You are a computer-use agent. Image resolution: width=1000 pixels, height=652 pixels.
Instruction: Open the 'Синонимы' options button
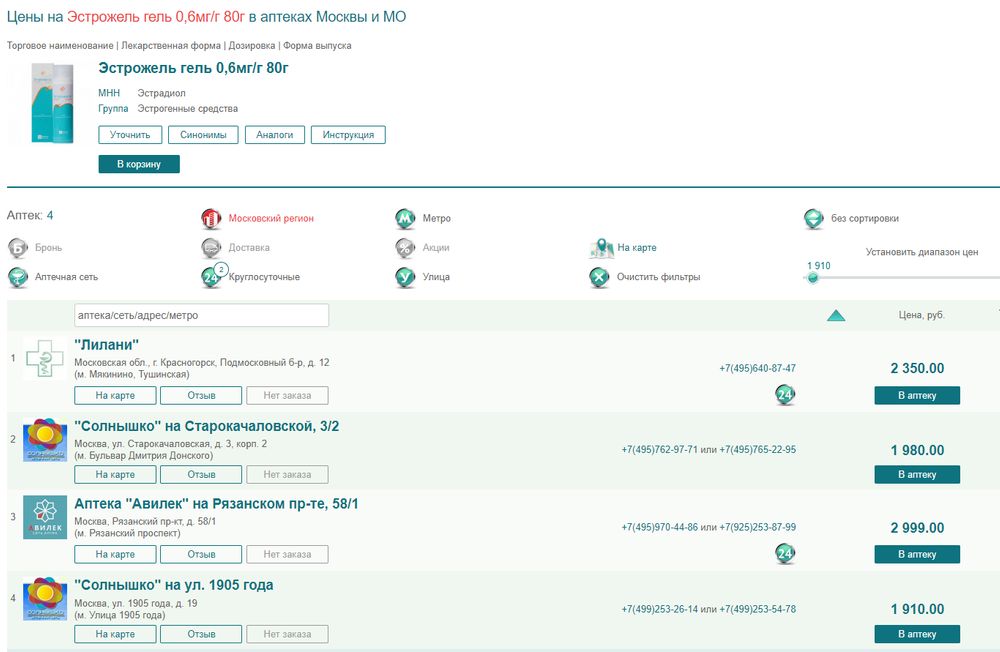[x=202, y=135]
